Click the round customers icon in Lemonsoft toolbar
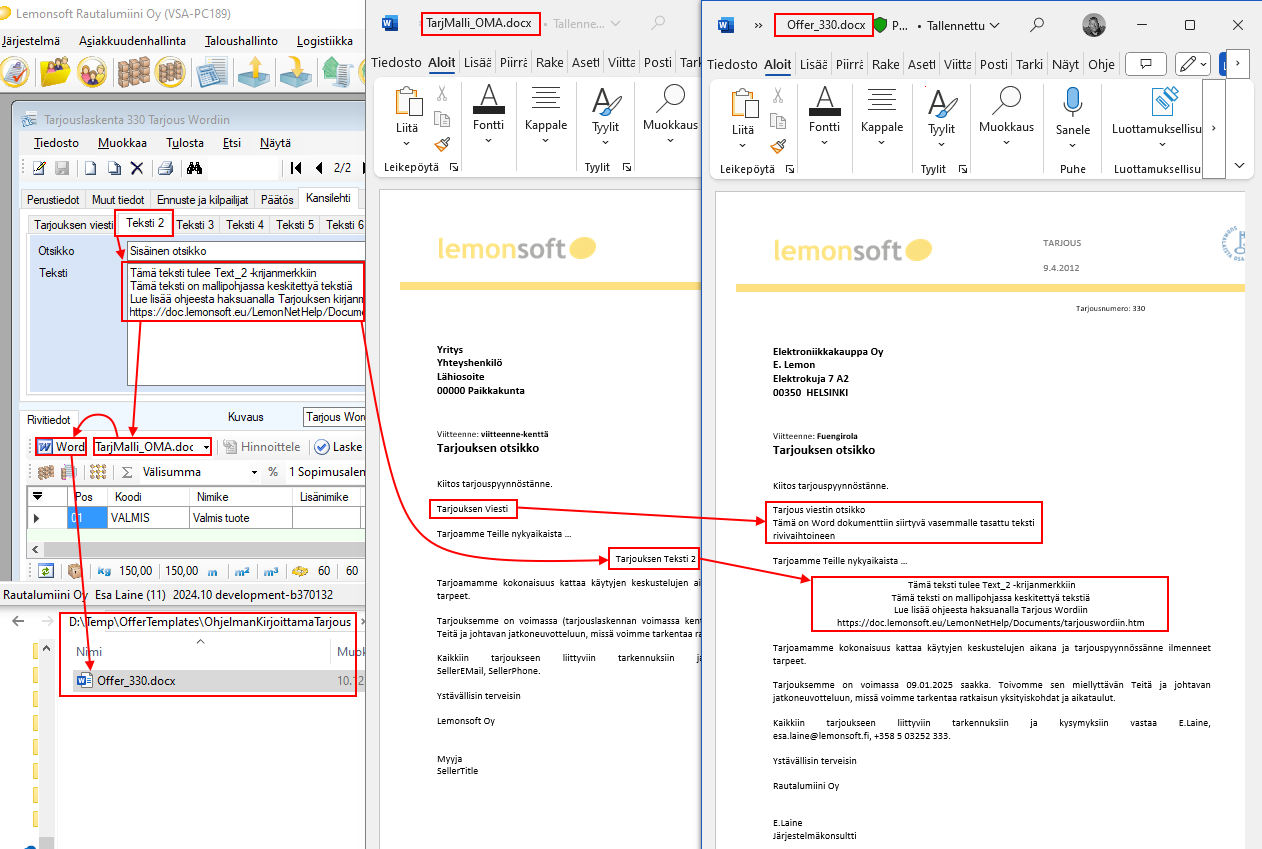This screenshot has width=1262, height=849. pyautogui.click(x=93, y=72)
